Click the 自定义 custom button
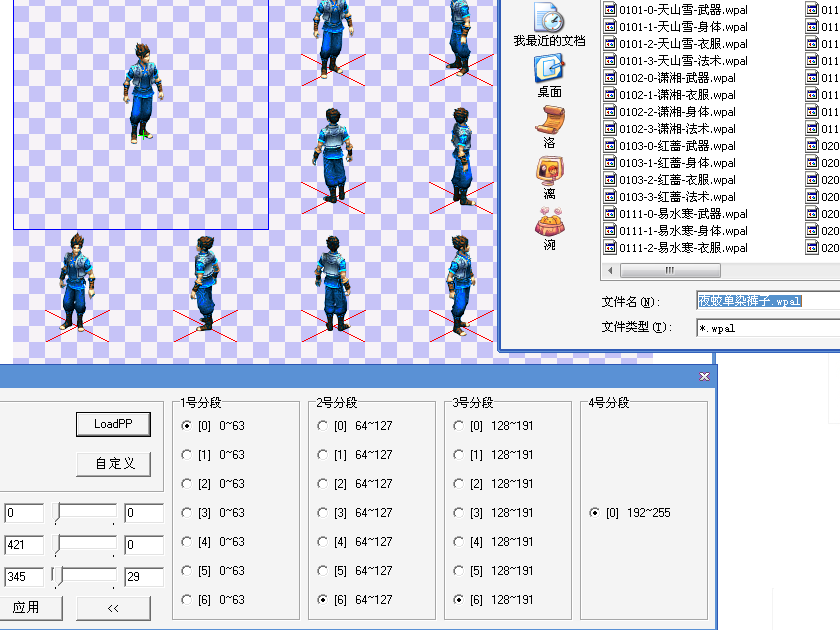The width and height of the screenshot is (840, 630). (113, 464)
